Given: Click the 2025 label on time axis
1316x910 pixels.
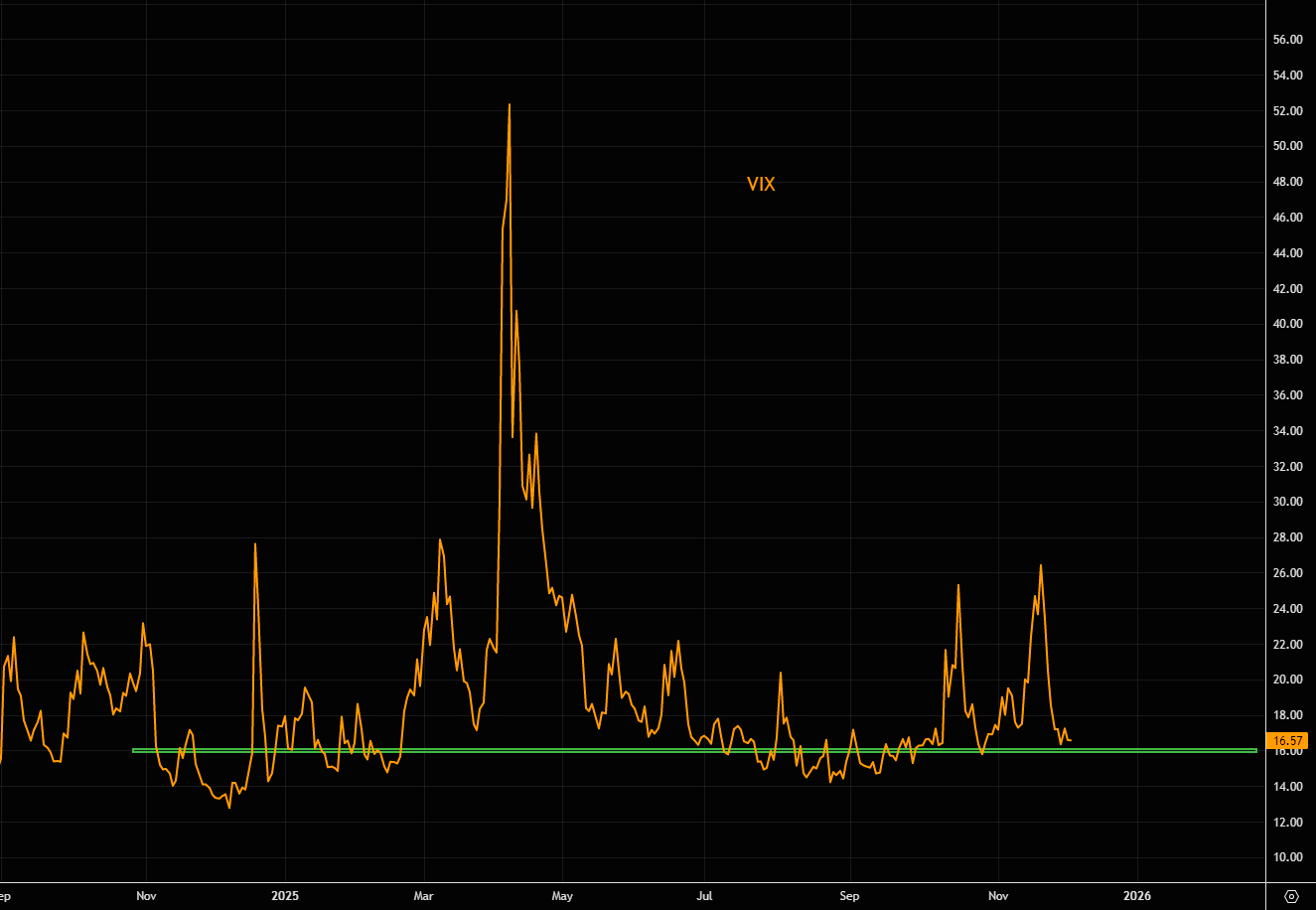Looking at the screenshot, I should (x=285, y=896).
